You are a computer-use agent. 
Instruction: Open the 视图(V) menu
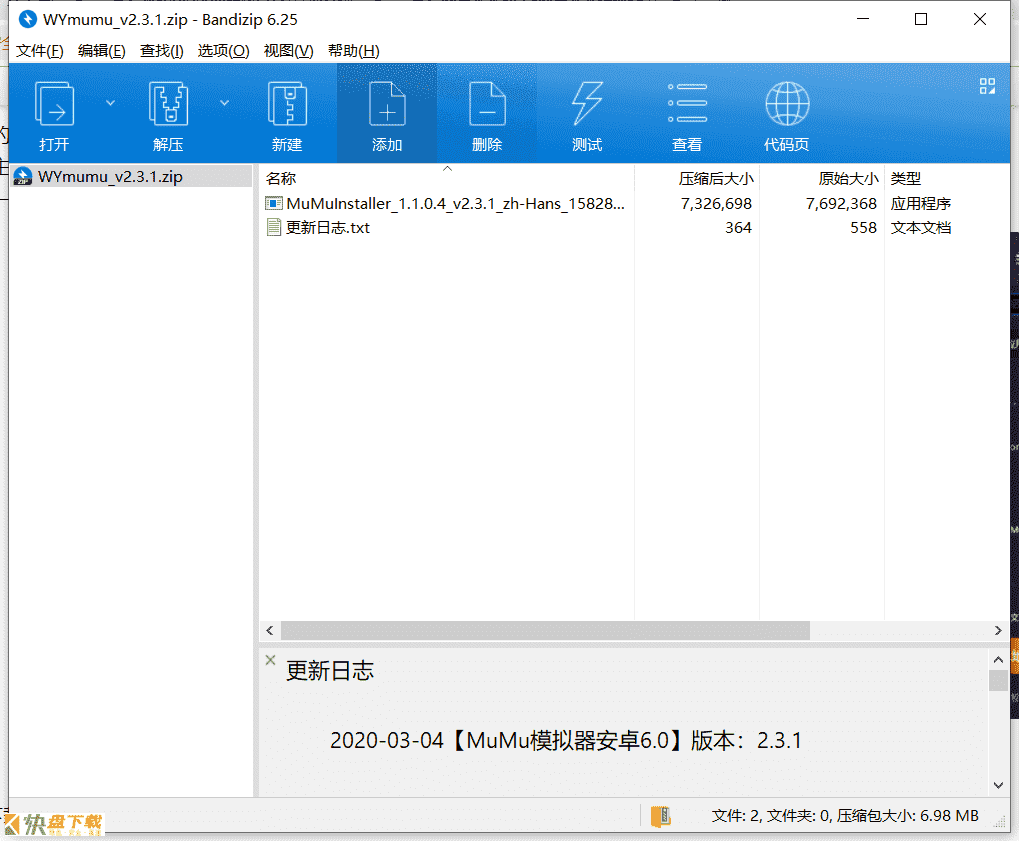[x=289, y=51]
